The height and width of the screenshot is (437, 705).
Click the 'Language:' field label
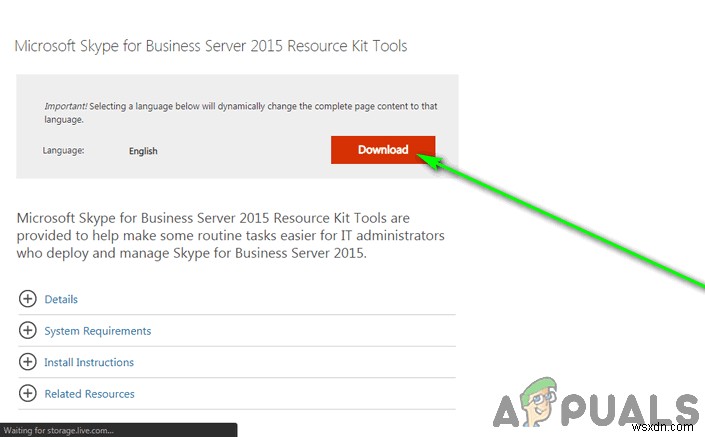(x=63, y=151)
